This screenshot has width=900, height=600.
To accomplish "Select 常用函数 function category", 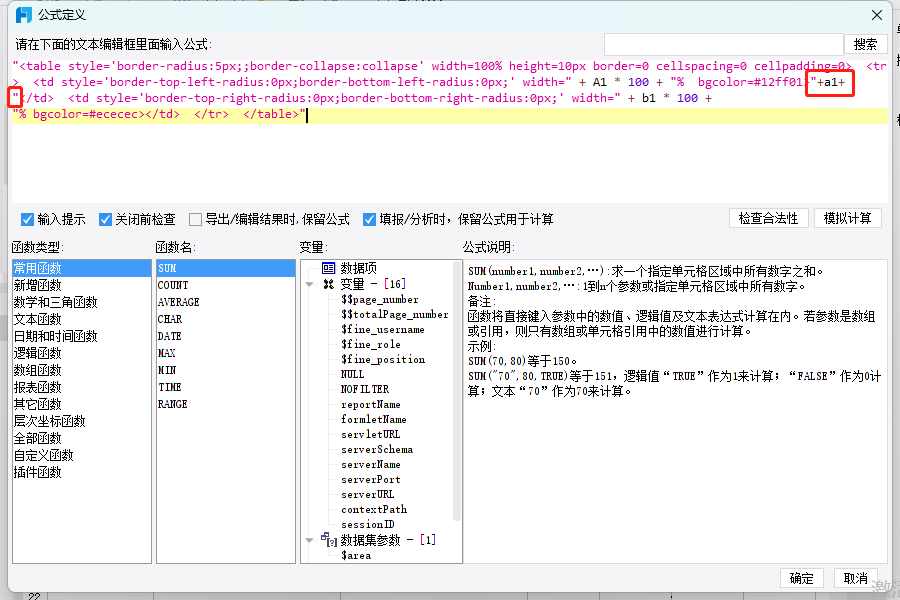I will pyautogui.click(x=82, y=268).
